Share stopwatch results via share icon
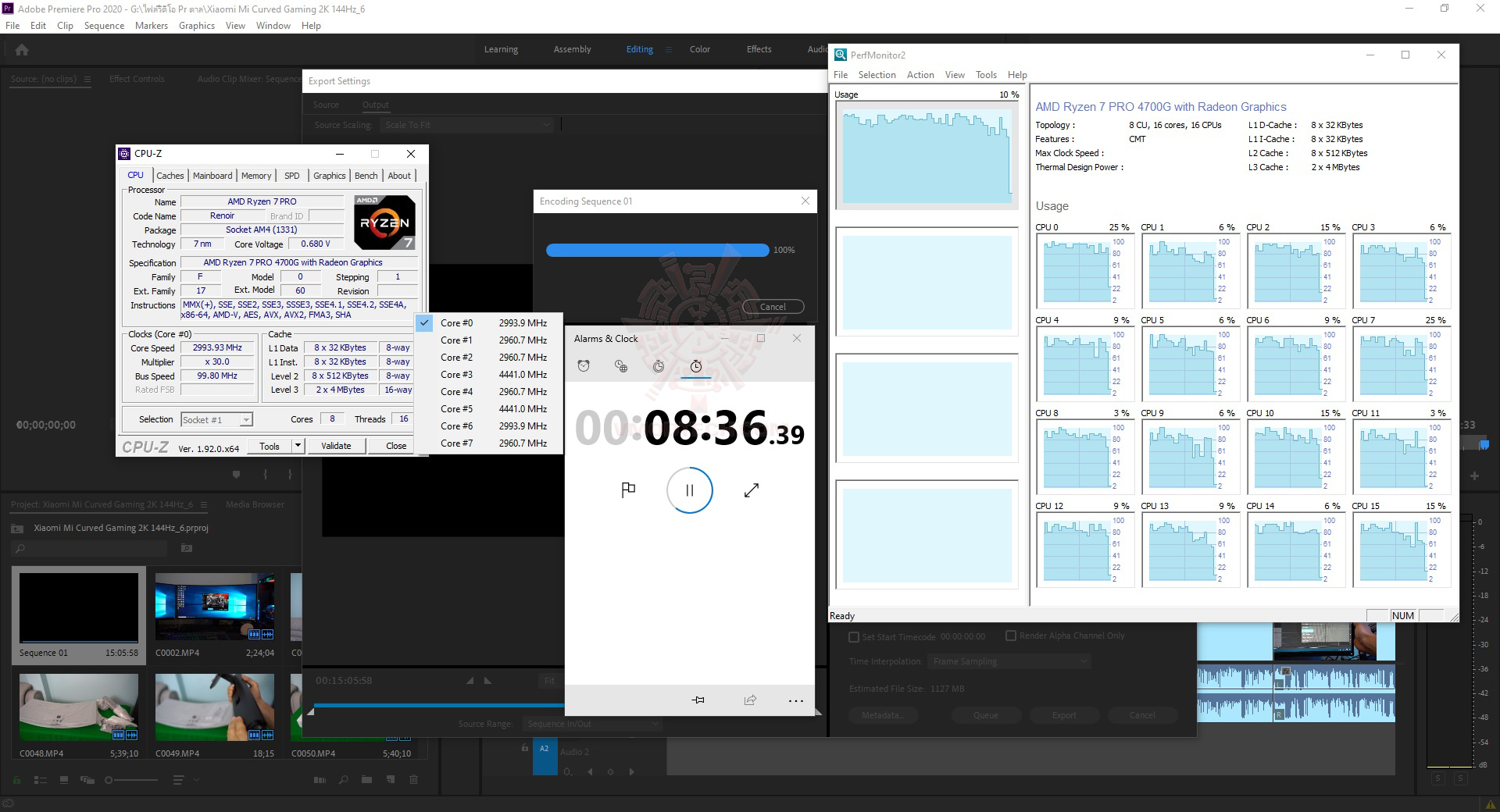This screenshot has height=812, width=1500. pyautogui.click(x=750, y=700)
